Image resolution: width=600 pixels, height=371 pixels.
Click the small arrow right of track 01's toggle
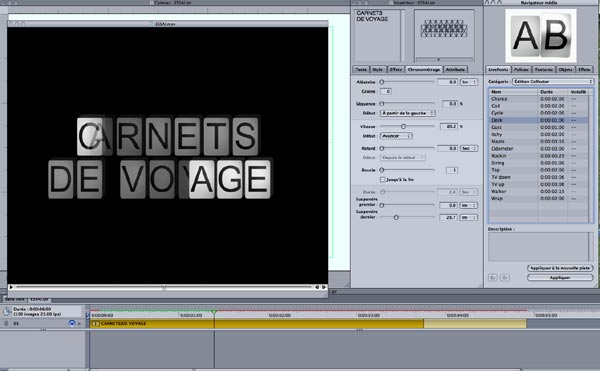click(x=80, y=324)
